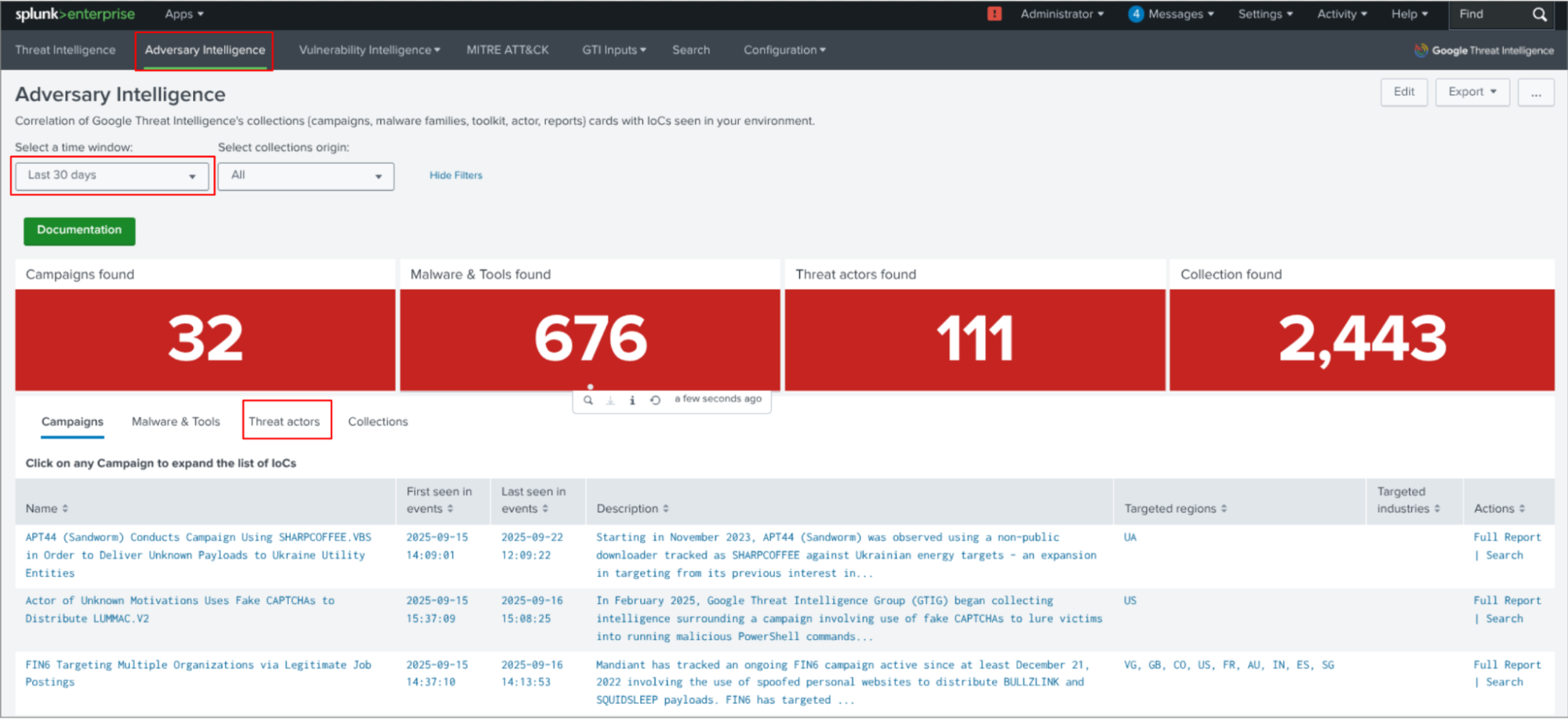Screen dimensions: 1568x721
Task: Click the Messages count badge icon
Action: (x=1135, y=14)
